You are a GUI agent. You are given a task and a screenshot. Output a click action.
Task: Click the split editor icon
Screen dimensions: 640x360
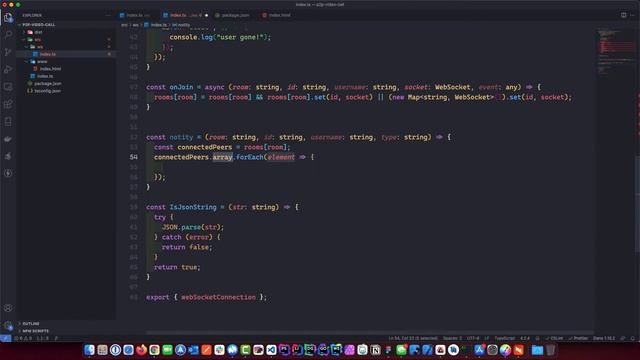pos(623,15)
